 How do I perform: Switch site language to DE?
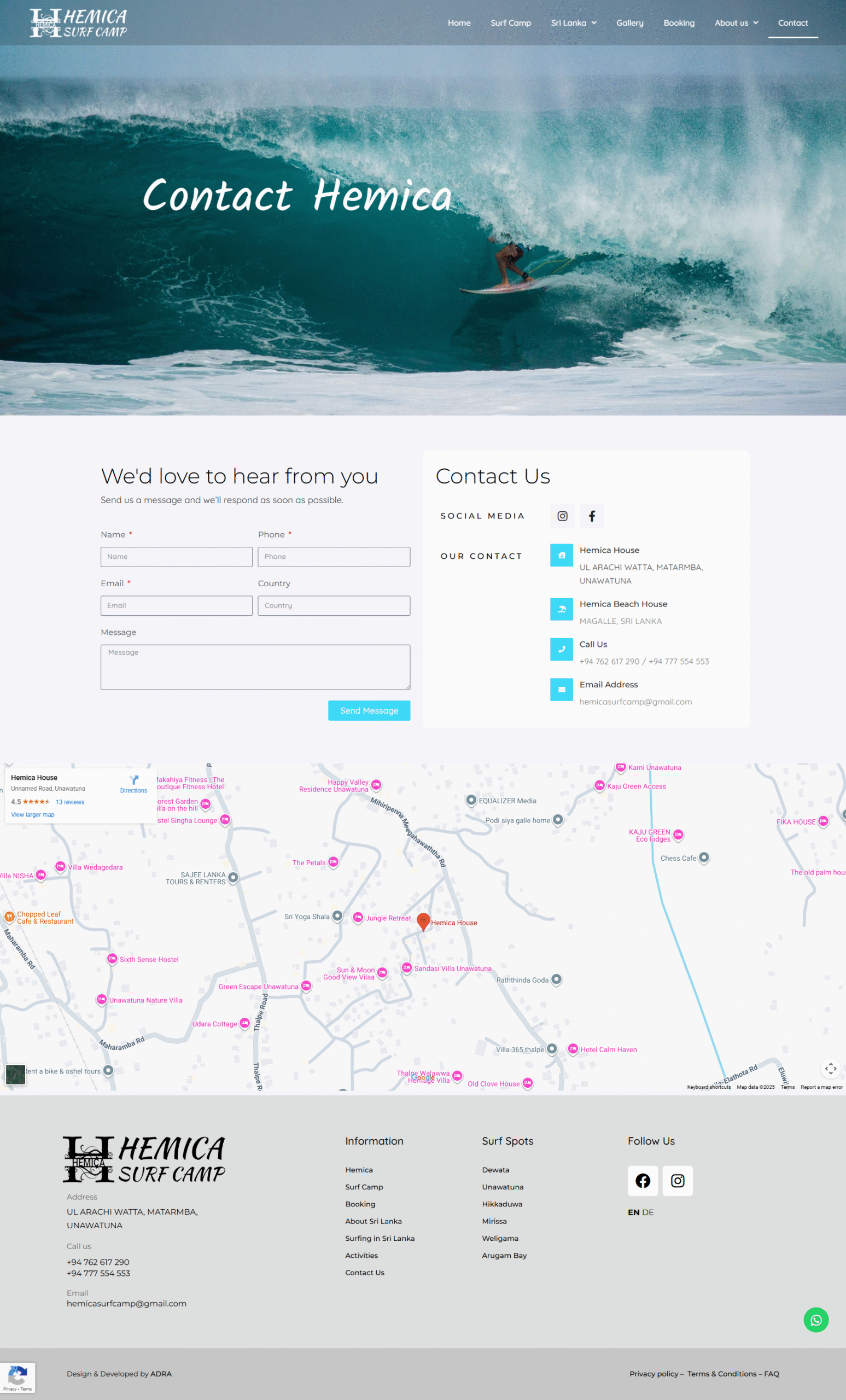[x=647, y=1212]
